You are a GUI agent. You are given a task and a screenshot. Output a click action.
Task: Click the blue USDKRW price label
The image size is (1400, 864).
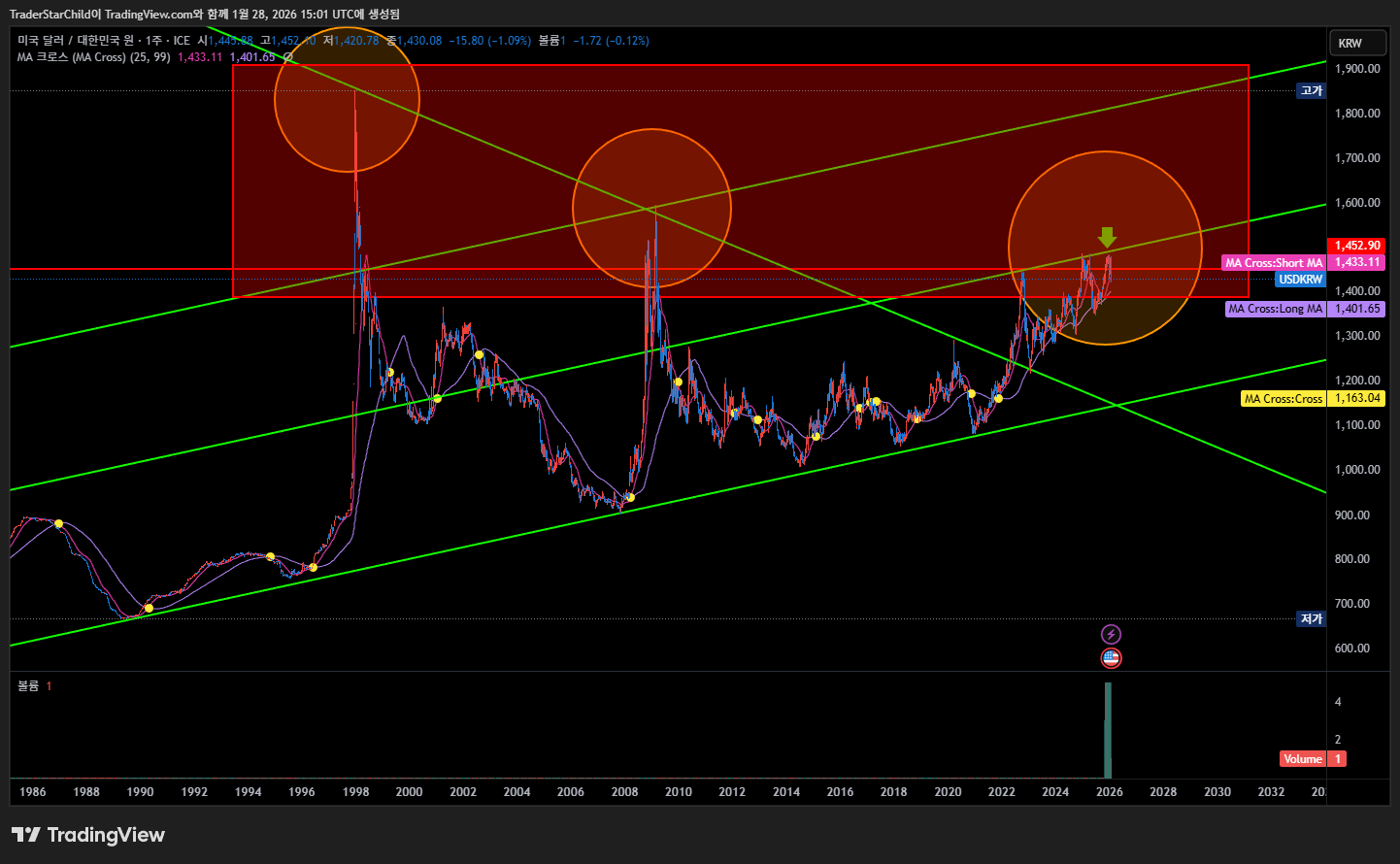click(1300, 280)
